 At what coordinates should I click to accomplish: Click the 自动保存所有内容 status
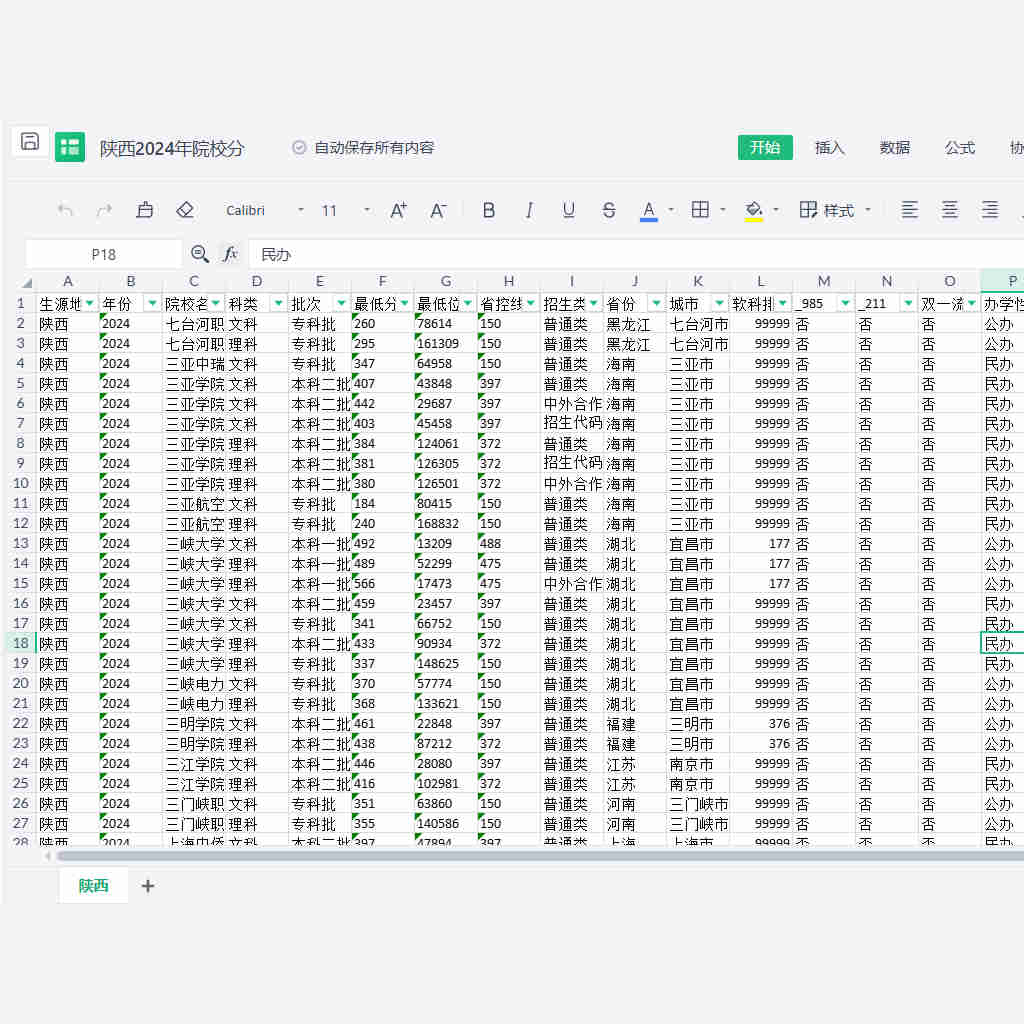coord(363,148)
